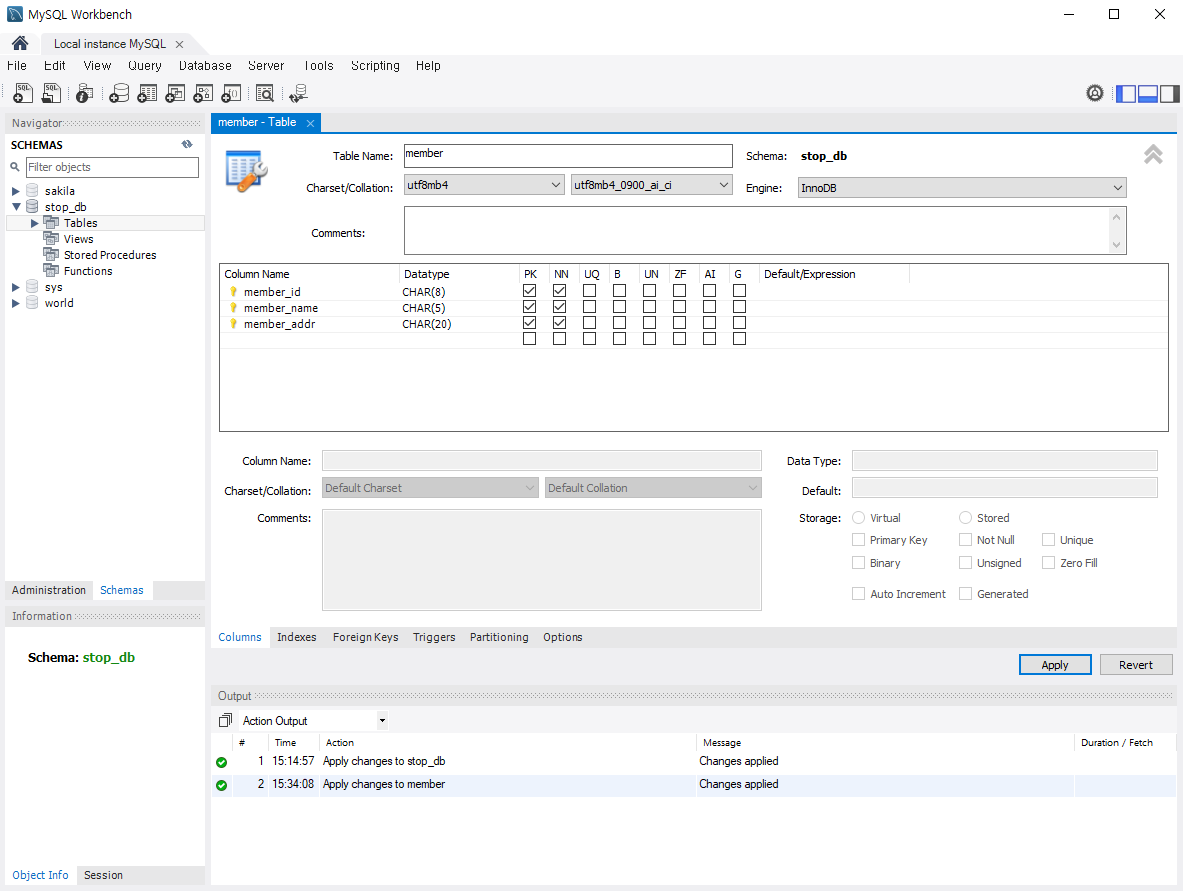Expand the world schema tree
The image size is (1183, 892).
click(x=15, y=303)
